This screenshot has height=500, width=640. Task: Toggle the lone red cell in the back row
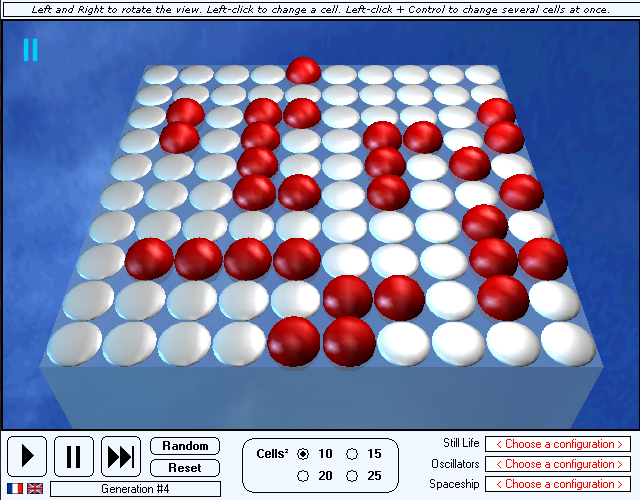[303, 71]
